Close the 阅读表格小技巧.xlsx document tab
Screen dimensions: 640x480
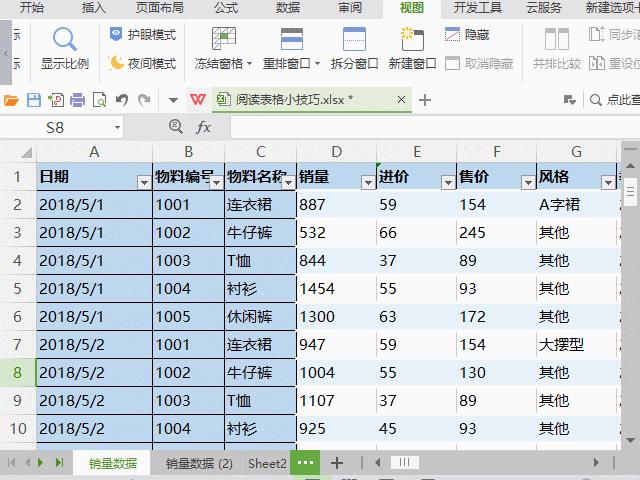(401, 100)
